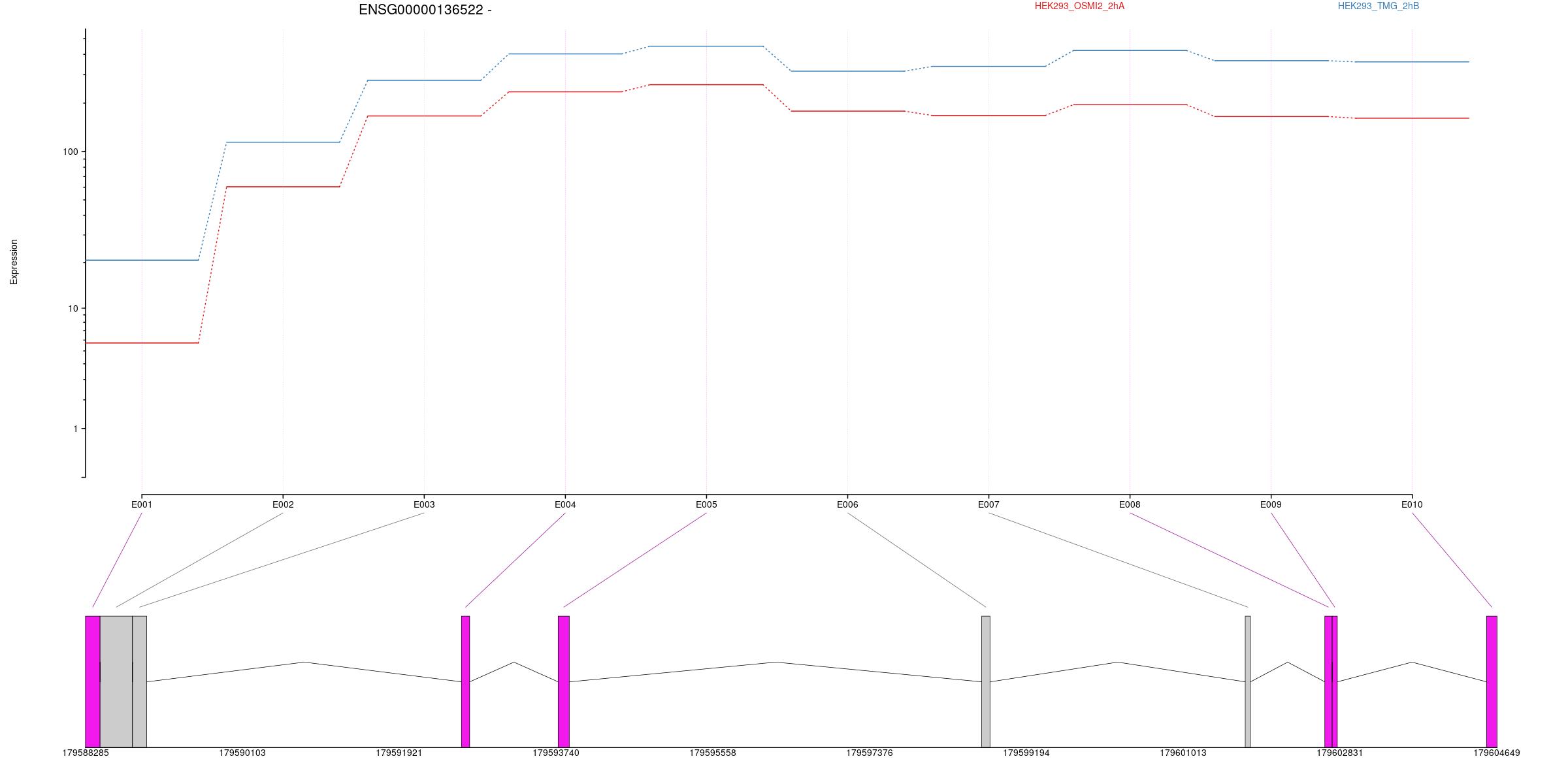Viewport: 1568px width, 784px height.
Task: Click the ENSG00000136522 gene title
Action: (425, 10)
